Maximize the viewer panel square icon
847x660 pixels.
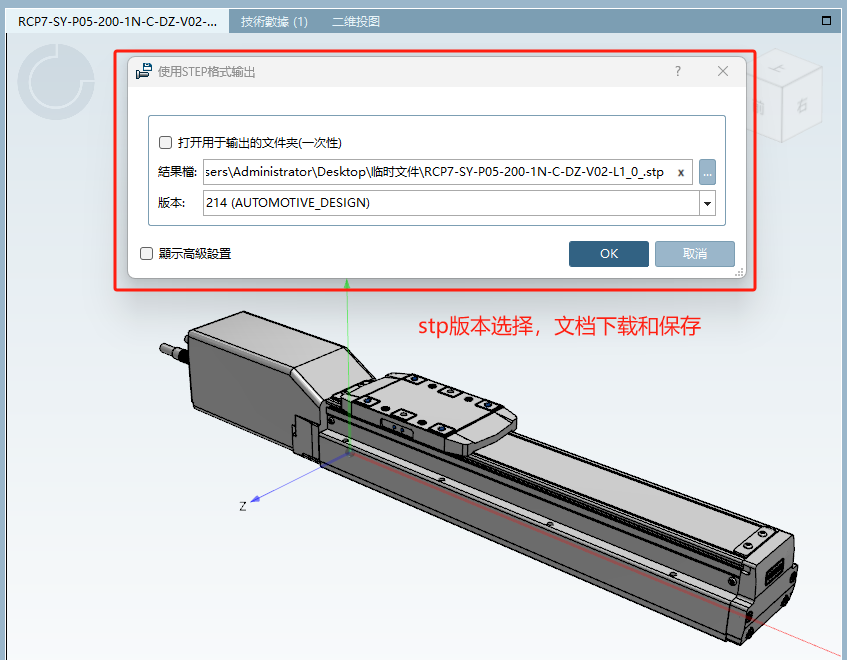tap(826, 21)
